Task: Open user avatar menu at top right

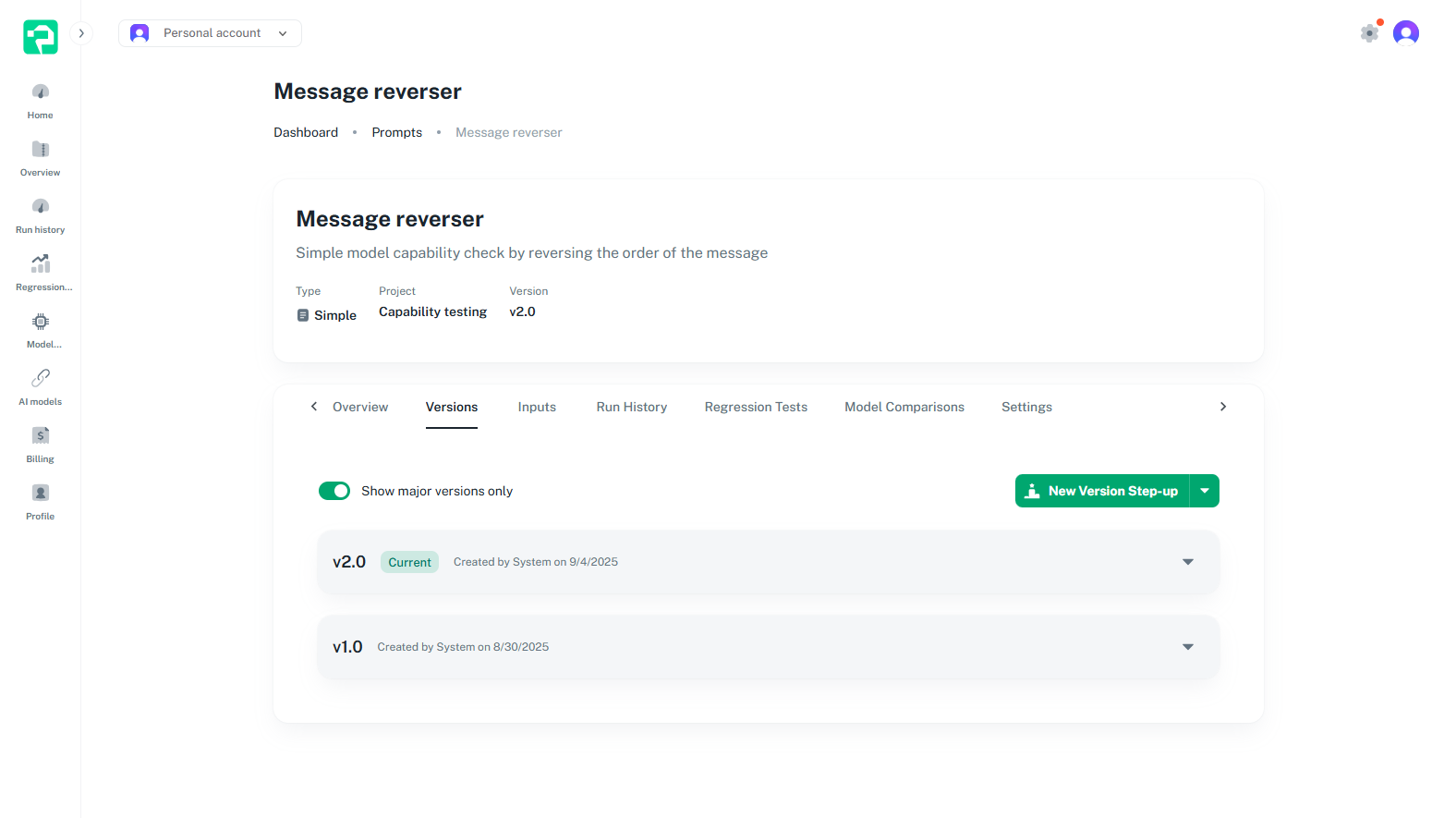Action: [x=1406, y=33]
